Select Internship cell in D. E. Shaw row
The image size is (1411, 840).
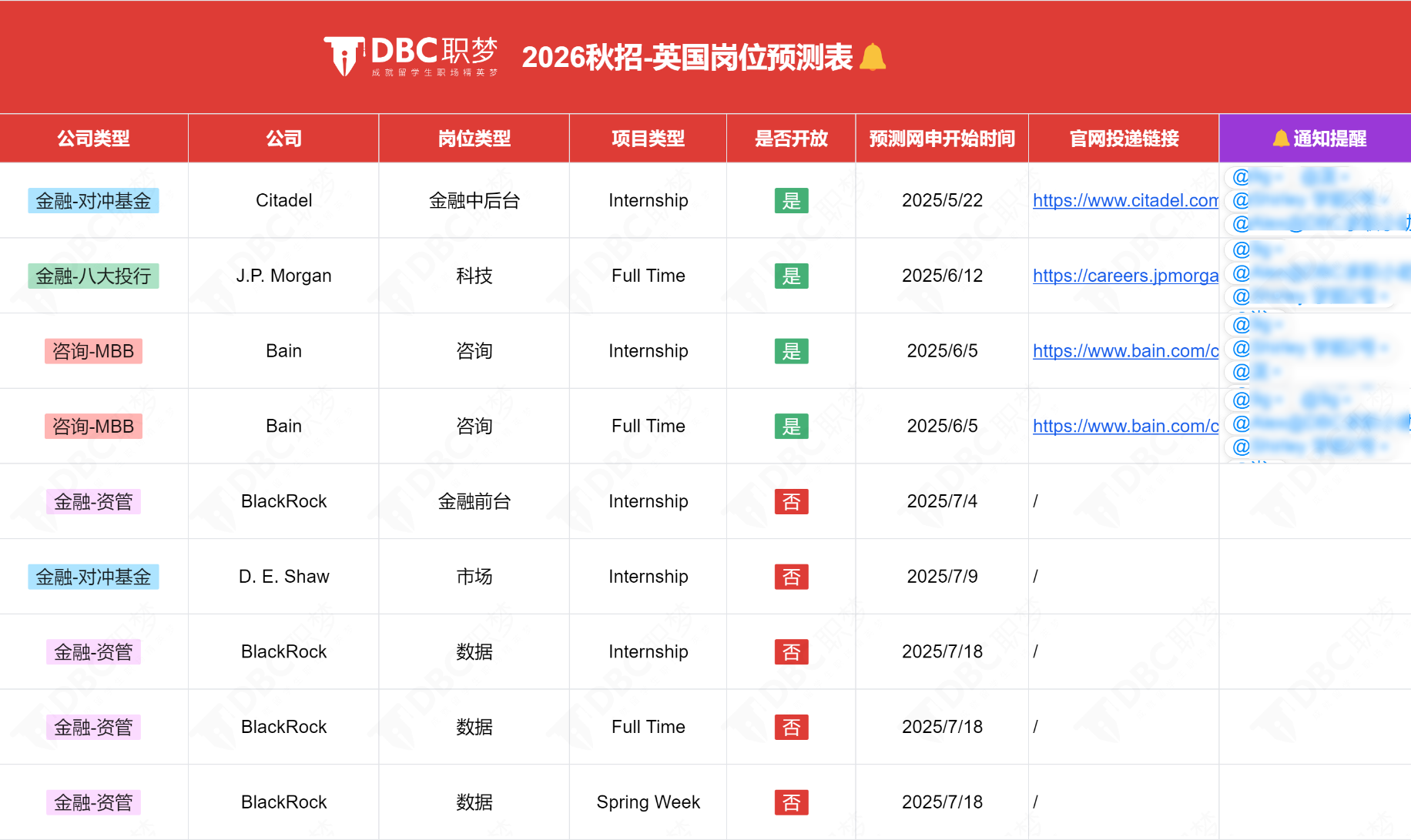648,577
